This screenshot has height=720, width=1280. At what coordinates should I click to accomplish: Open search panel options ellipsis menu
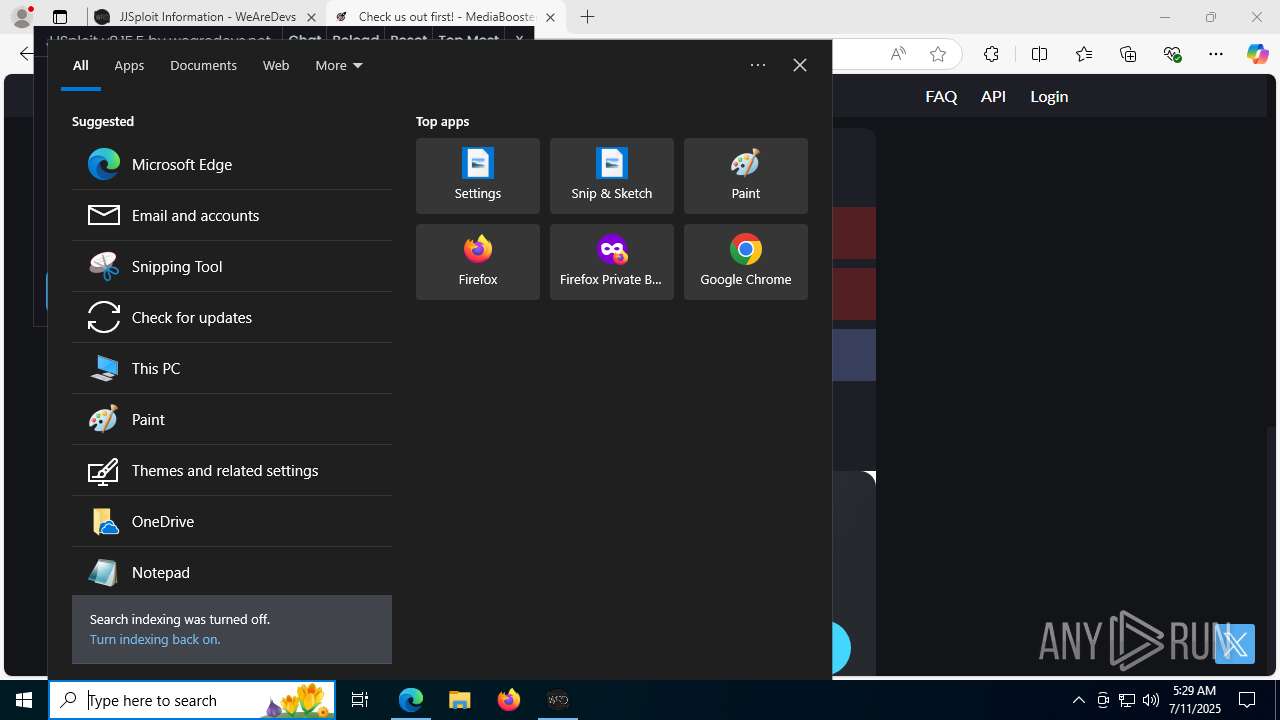(x=758, y=65)
